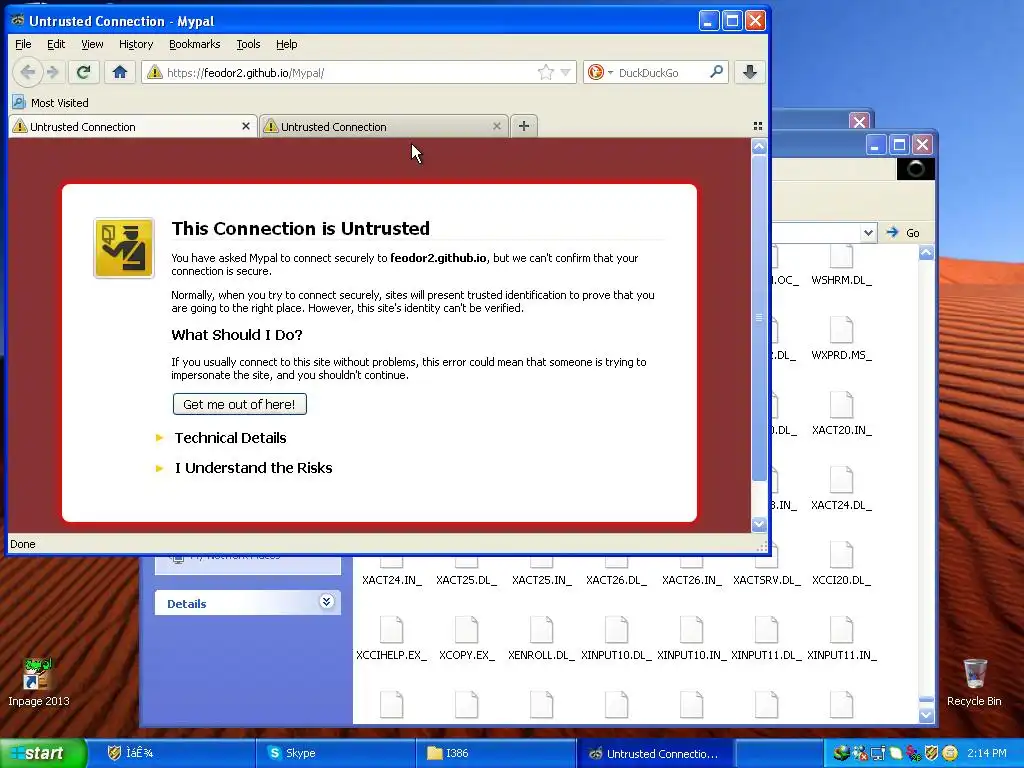Click the browser Forward arrow button
1024x768 pixels.
pyautogui.click(x=54, y=72)
